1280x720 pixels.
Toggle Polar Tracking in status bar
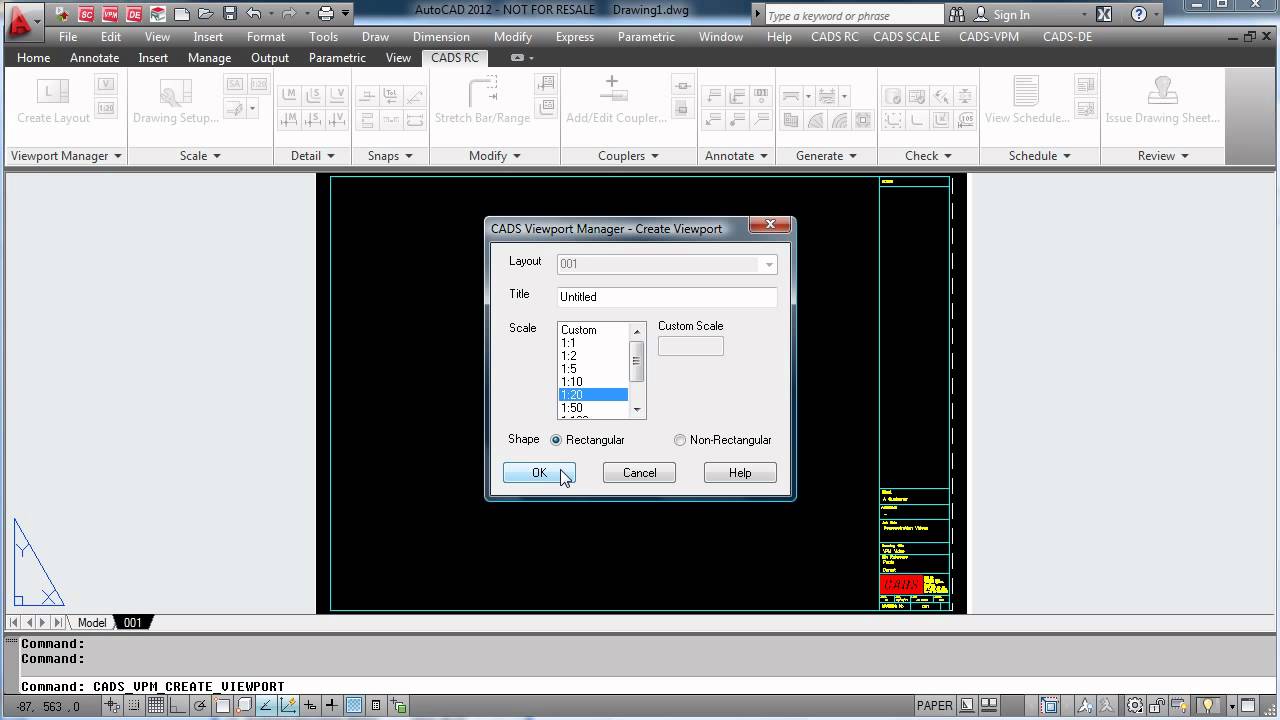point(200,706)
